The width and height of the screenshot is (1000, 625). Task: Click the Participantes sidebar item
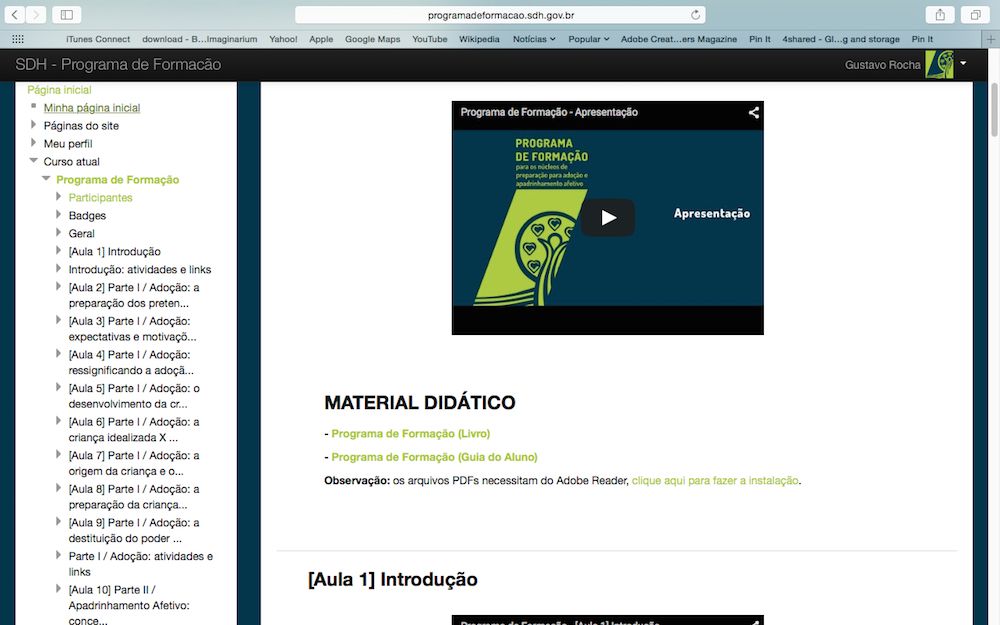click(100, 198)
